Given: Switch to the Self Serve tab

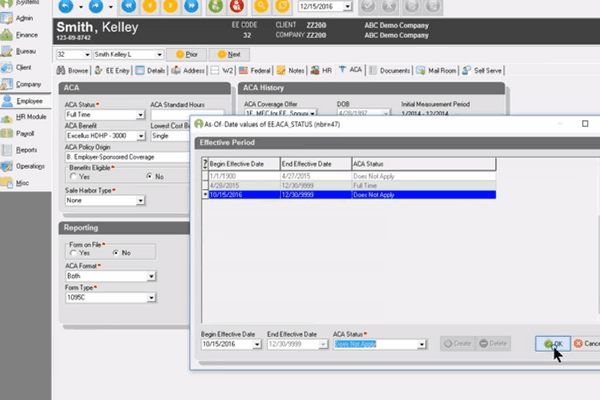Looking at the screenshot, I should (x=482, y=70).
